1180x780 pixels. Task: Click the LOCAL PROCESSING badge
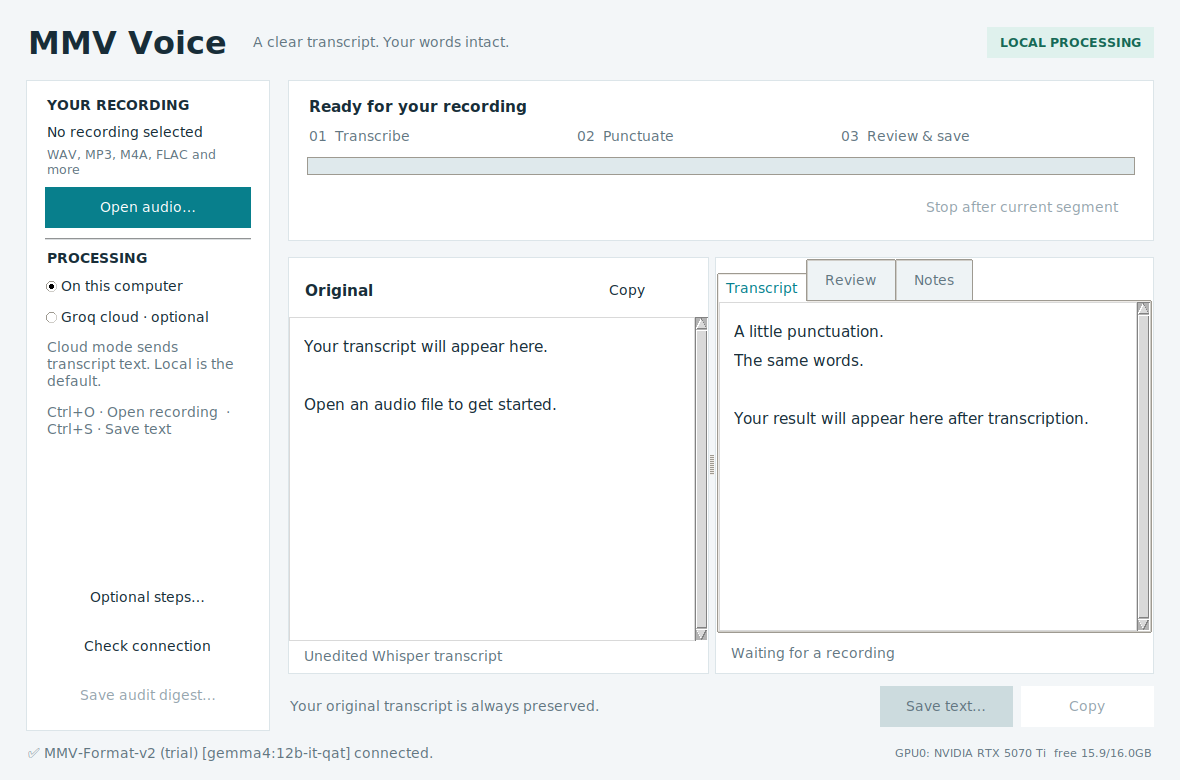(1070, 42)
